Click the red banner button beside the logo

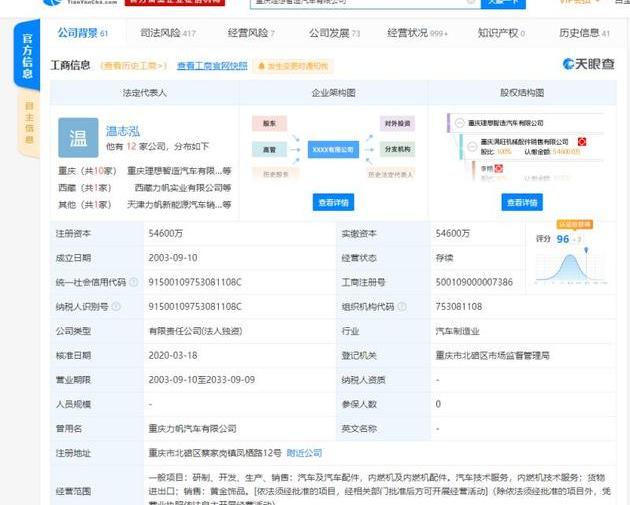coord(175,2)
